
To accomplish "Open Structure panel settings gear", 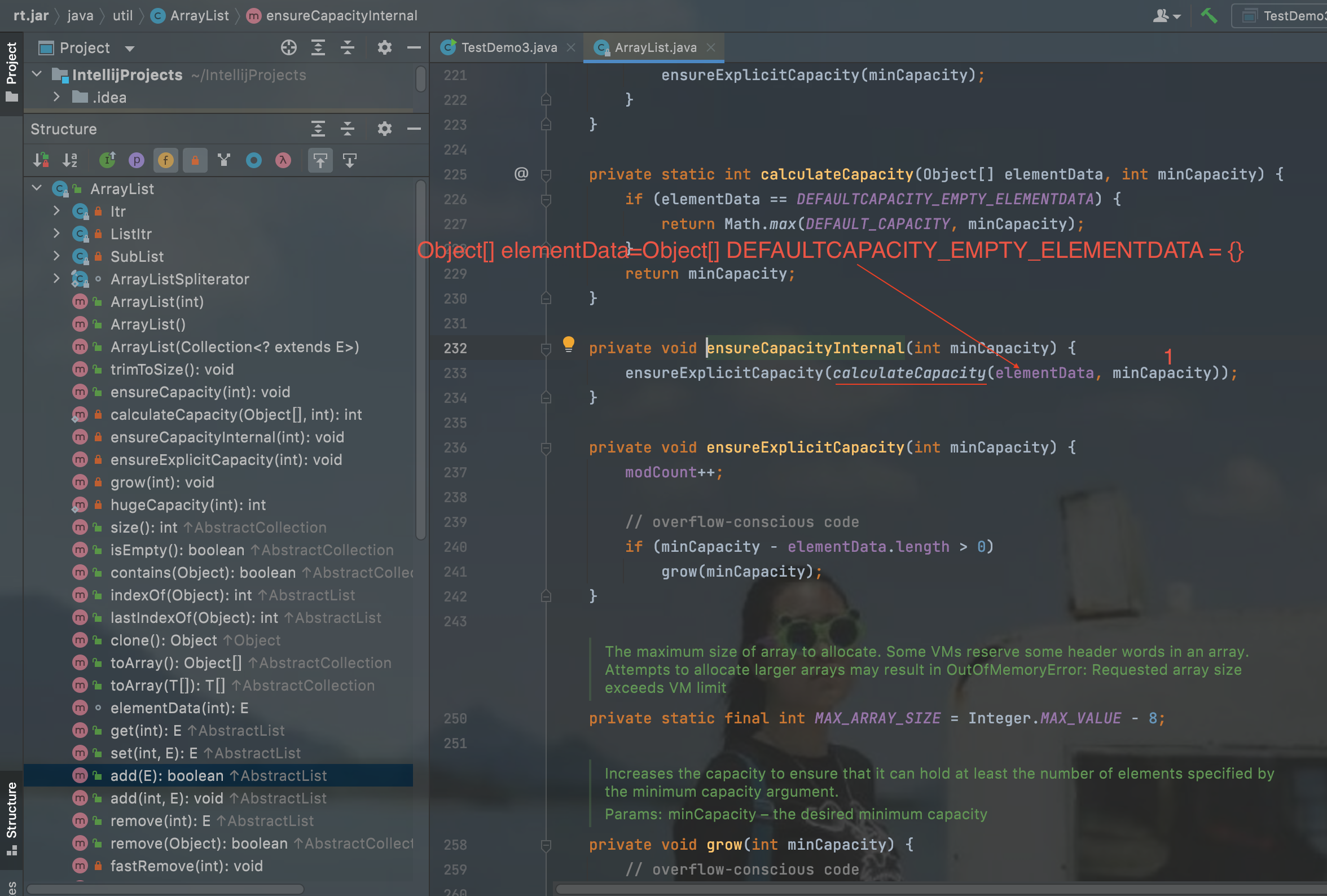I will pyautogui.click(x=384, y=129).
